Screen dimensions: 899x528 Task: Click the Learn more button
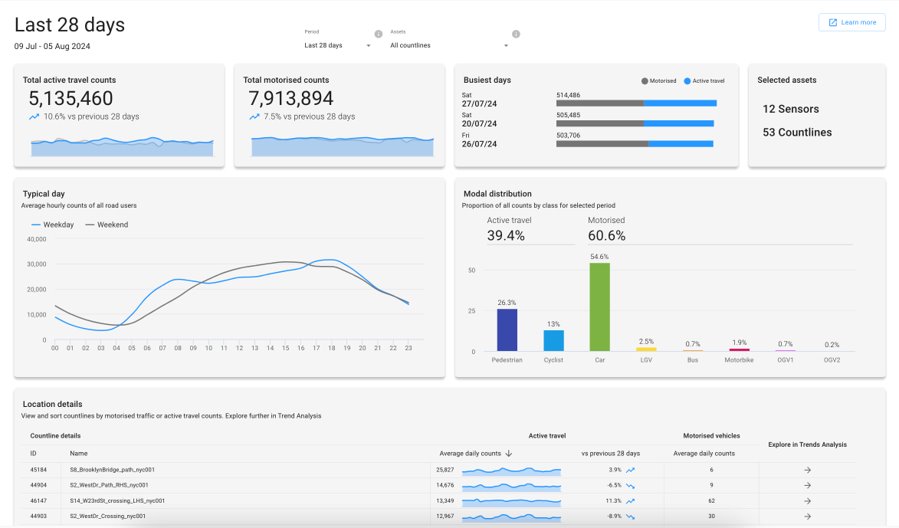point(851,22)
